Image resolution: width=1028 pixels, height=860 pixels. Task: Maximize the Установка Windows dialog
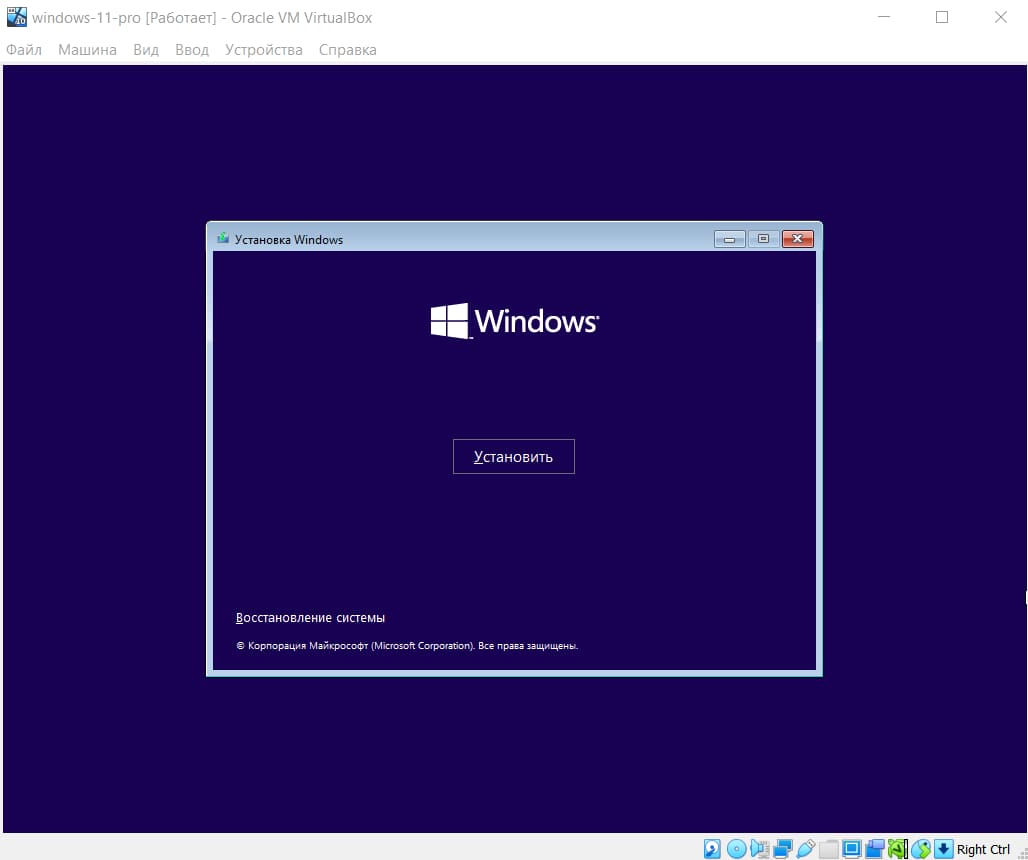point(763,239)
